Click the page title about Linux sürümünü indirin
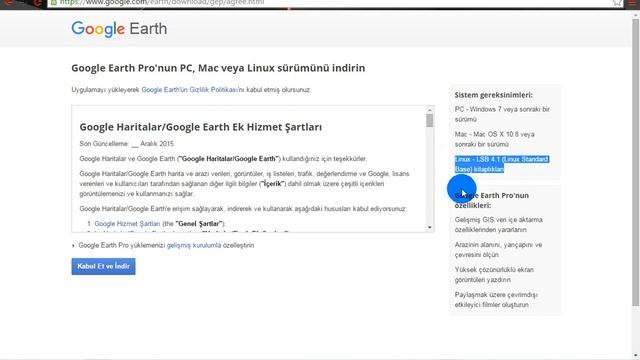Screen dimensions: 640x360 [218, 68]
